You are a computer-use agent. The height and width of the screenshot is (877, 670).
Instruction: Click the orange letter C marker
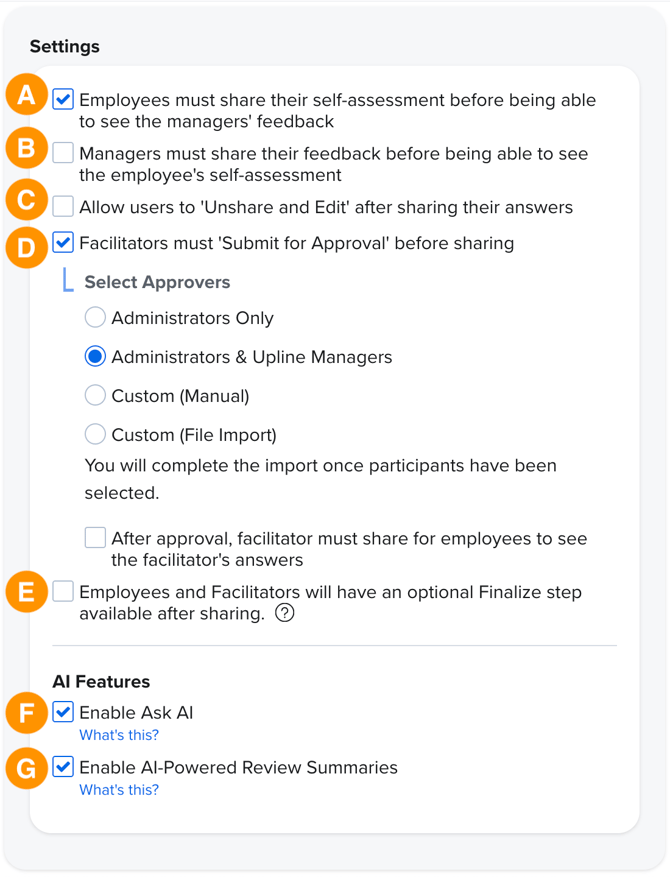(27, 200)
